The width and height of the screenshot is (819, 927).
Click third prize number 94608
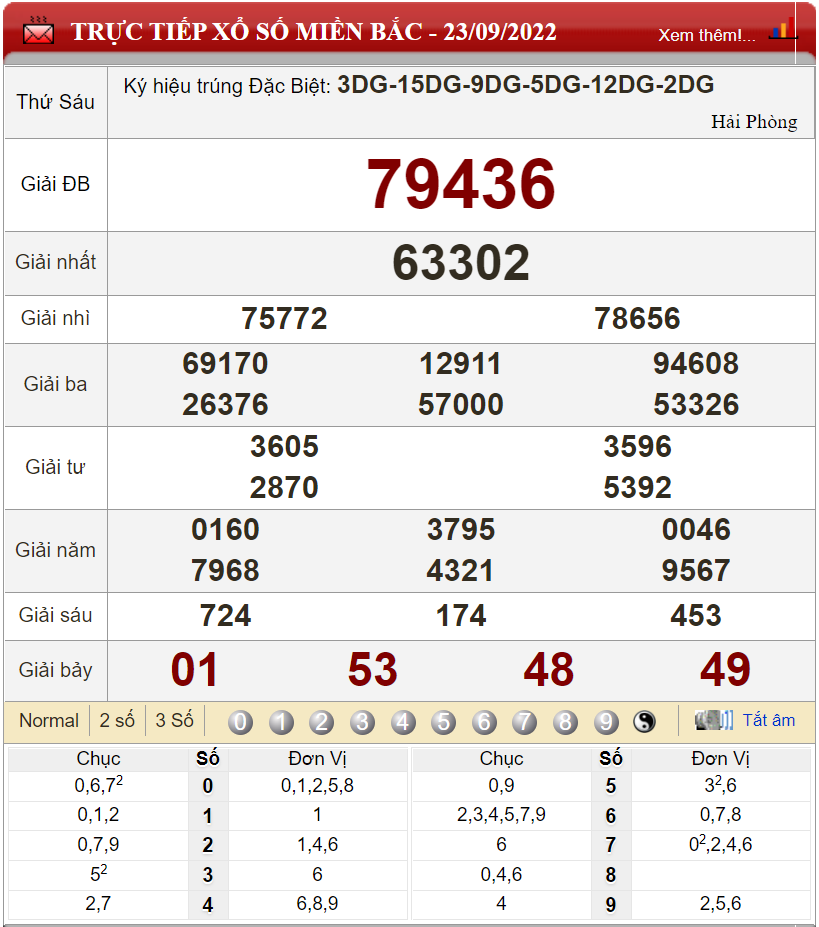tap(696, 364)
